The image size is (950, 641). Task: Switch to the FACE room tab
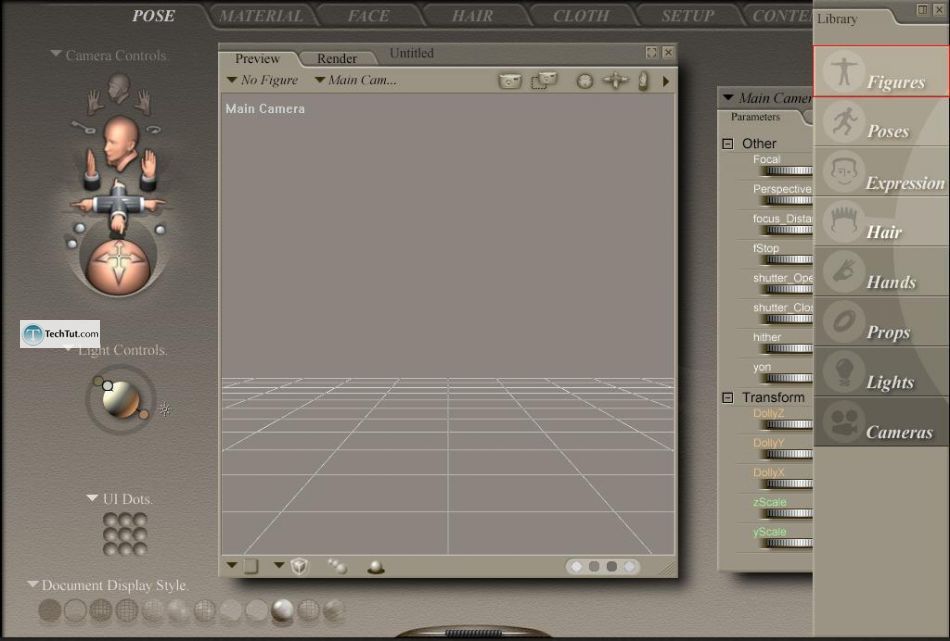pos(369,16)
